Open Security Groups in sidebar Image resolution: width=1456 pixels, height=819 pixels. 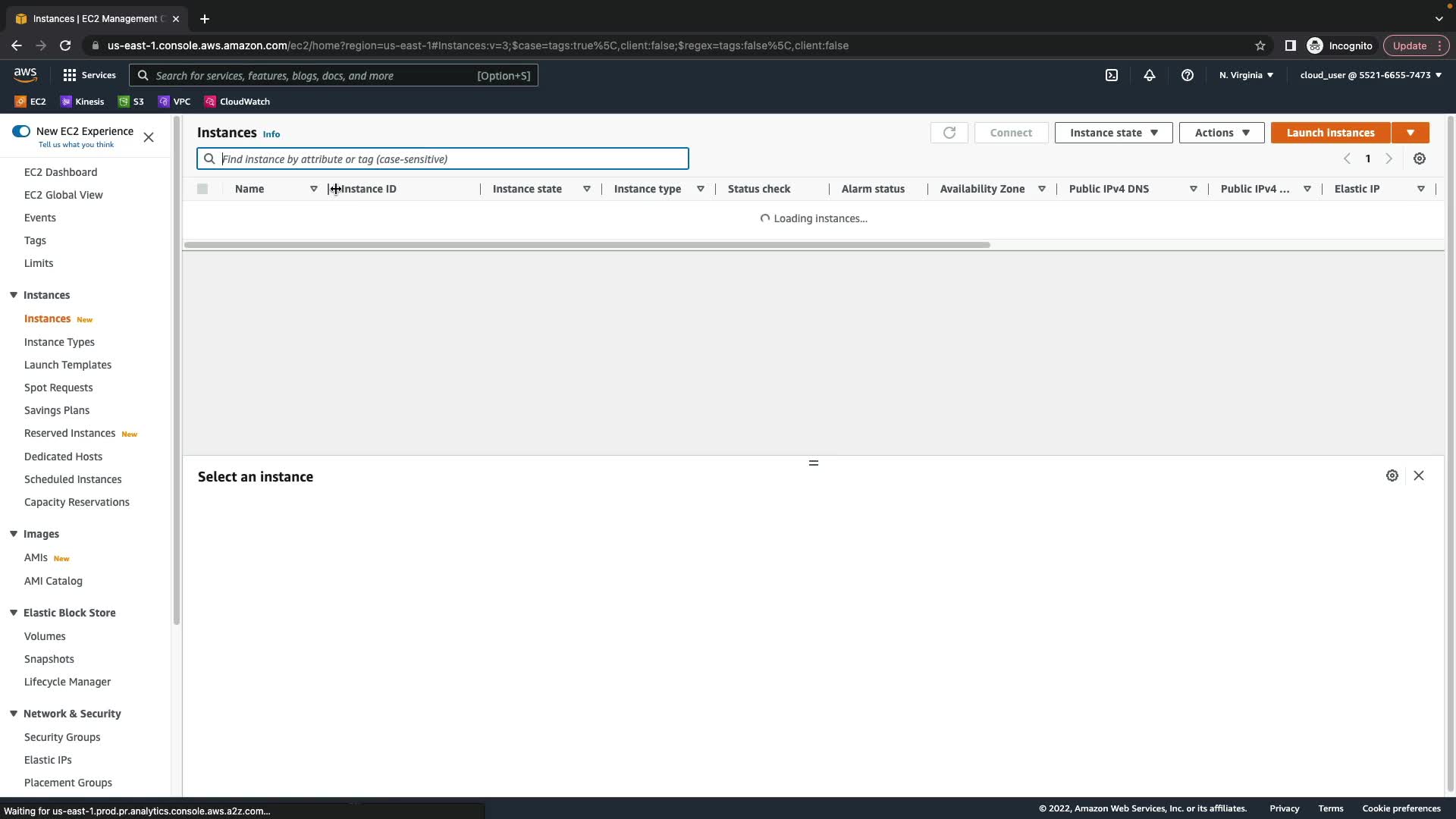[62, 737]
